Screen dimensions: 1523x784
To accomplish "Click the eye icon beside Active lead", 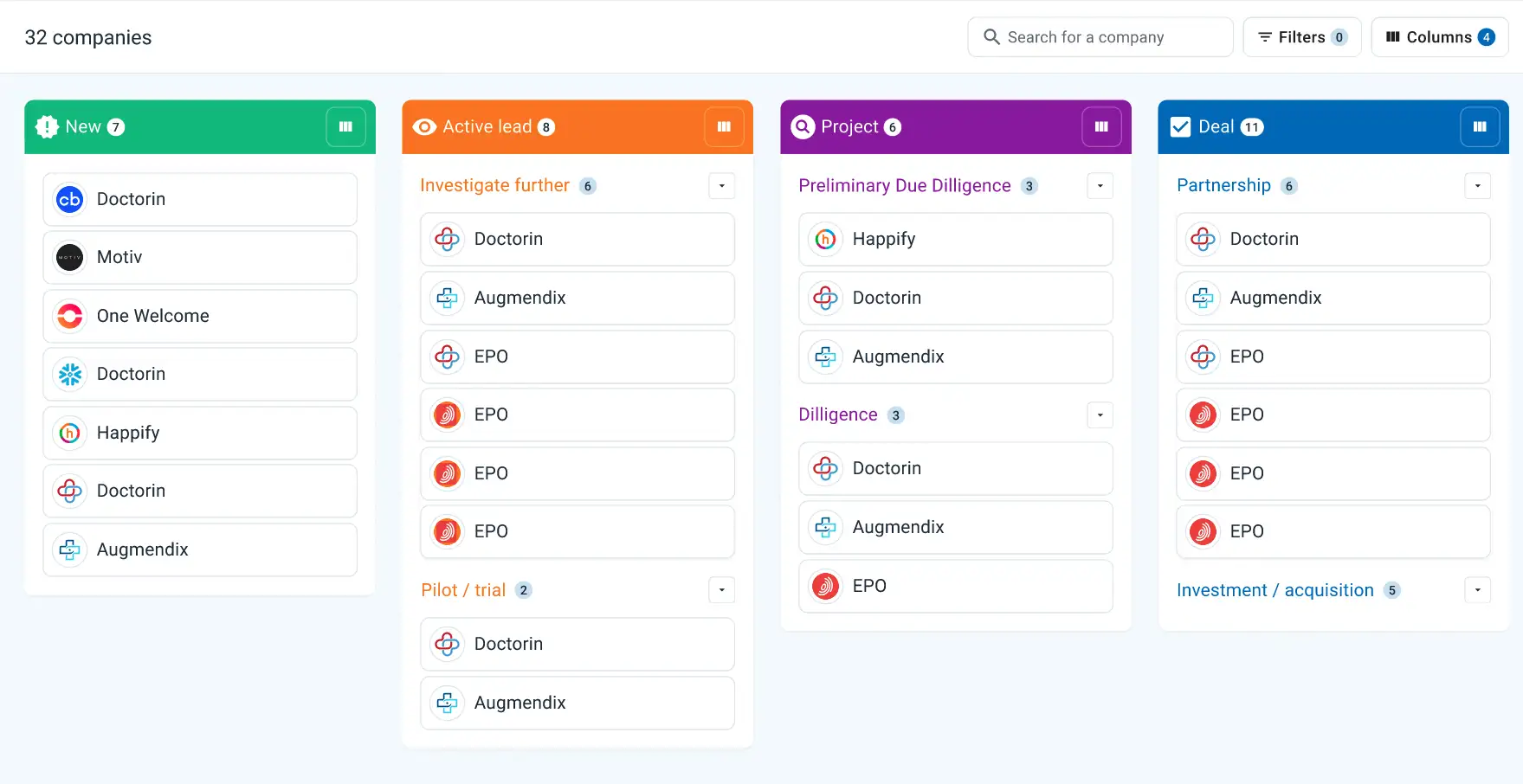I will tap(424, 127).
